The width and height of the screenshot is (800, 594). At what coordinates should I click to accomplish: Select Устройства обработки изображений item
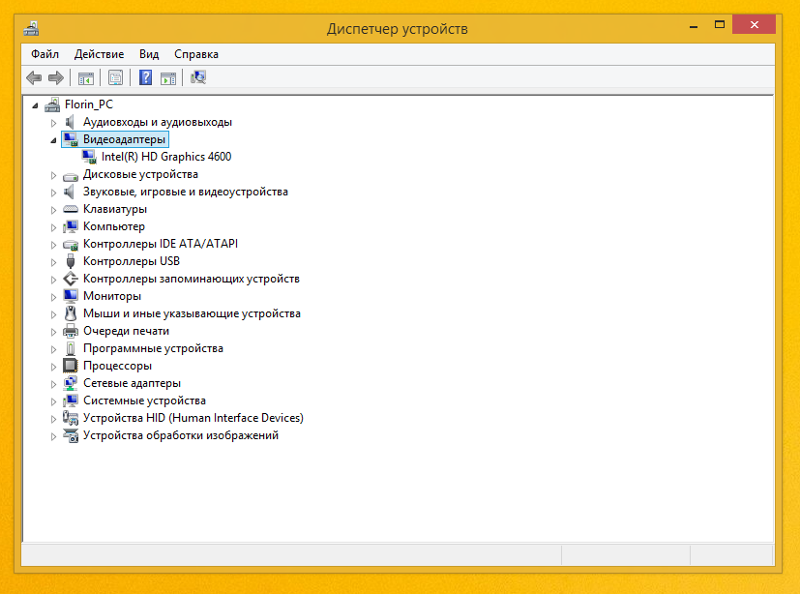(181, 435)
